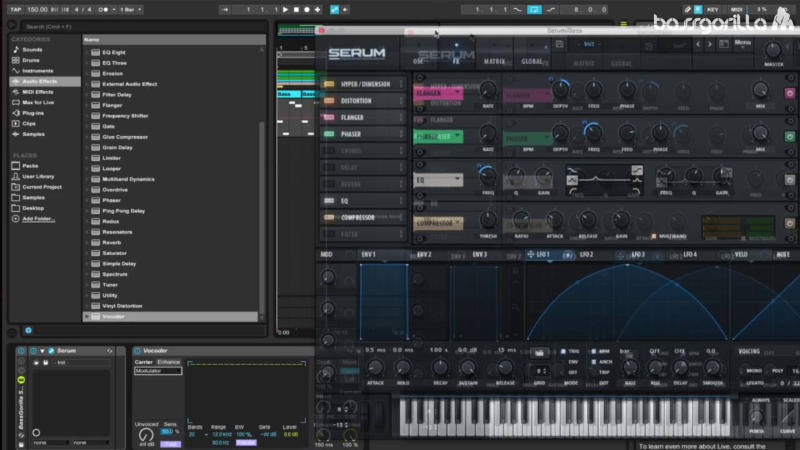800x450 pixels.
Task: Toggle the Phaser effect power button
Action: pyautogui.click(x=789, y=137)
